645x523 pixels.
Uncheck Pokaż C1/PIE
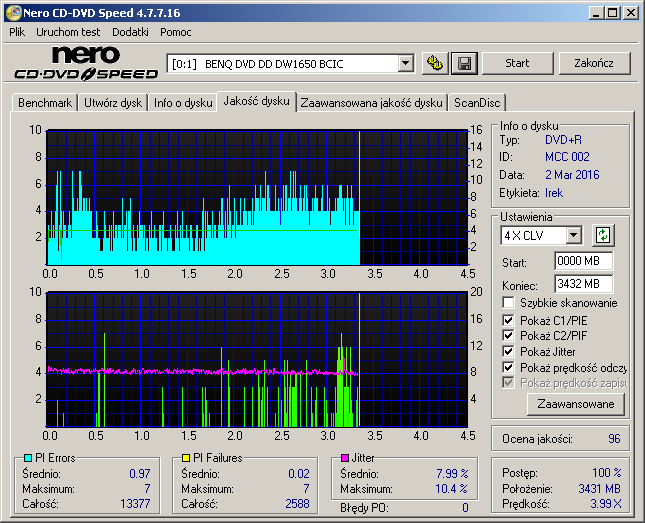pos(508,320)
